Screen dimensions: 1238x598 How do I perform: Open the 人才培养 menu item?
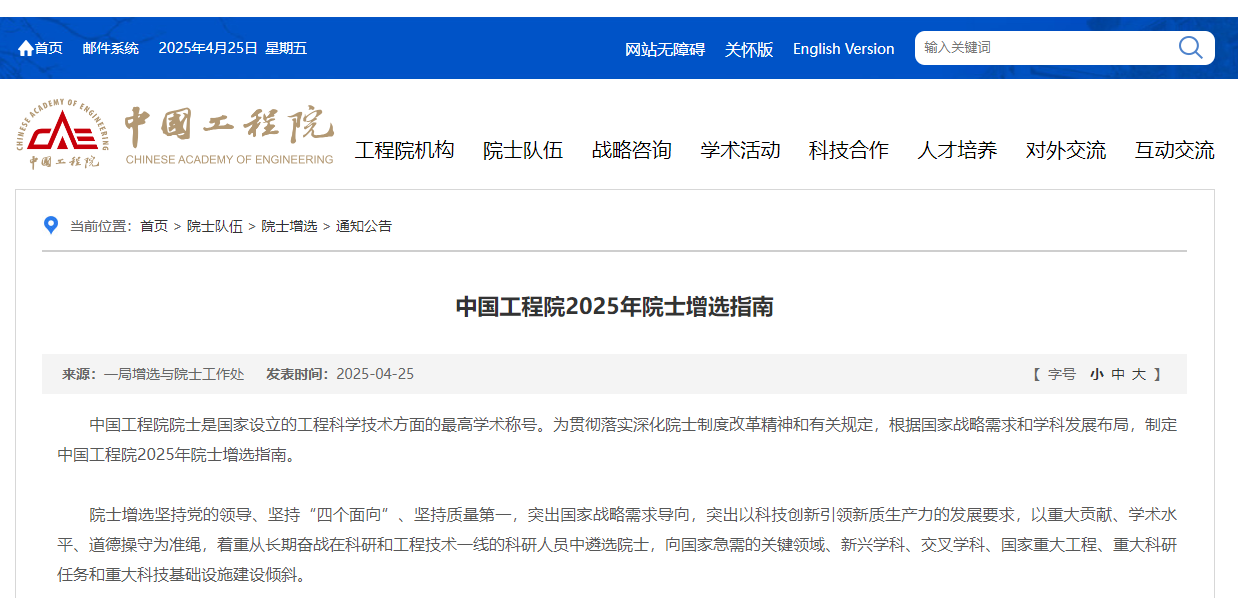click(957, 150)
